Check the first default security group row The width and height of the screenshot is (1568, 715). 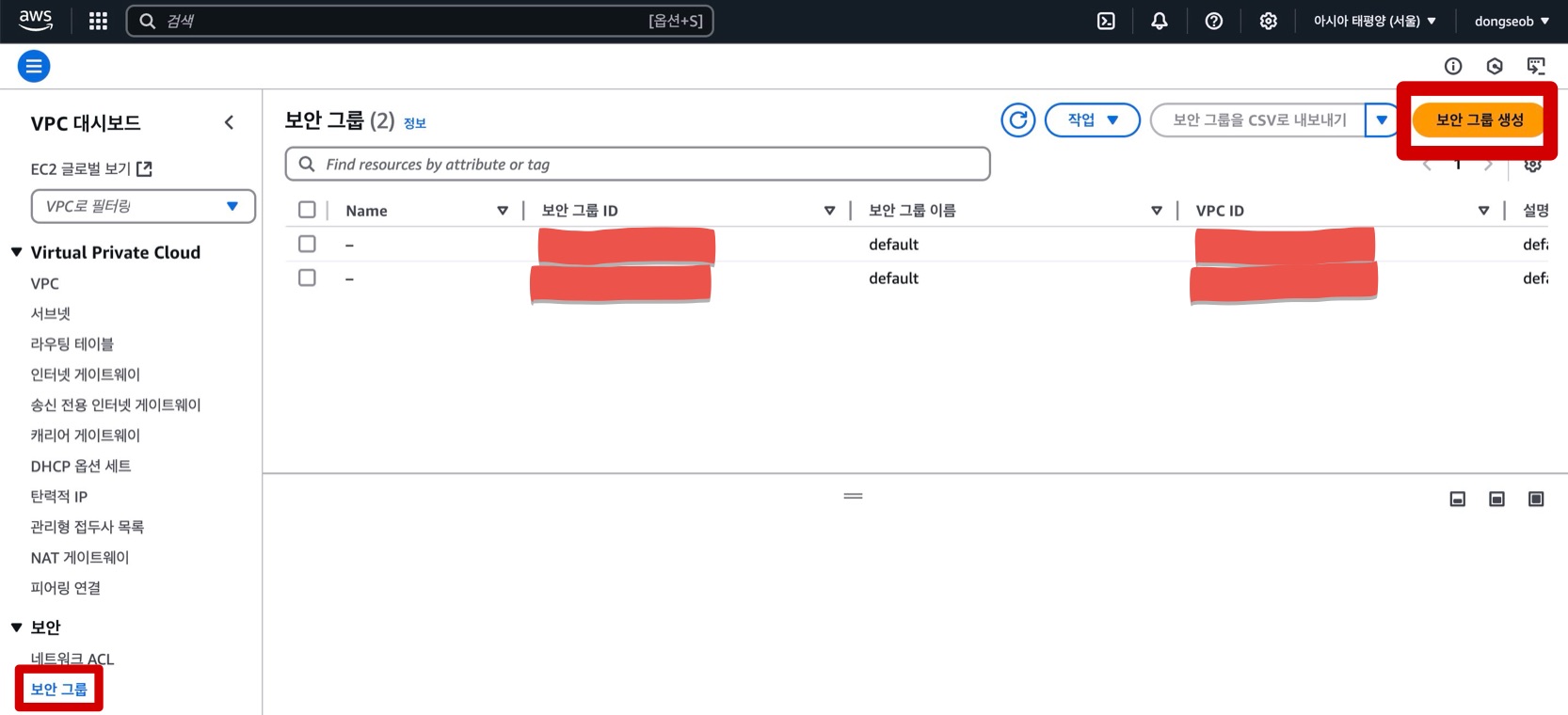307,244
